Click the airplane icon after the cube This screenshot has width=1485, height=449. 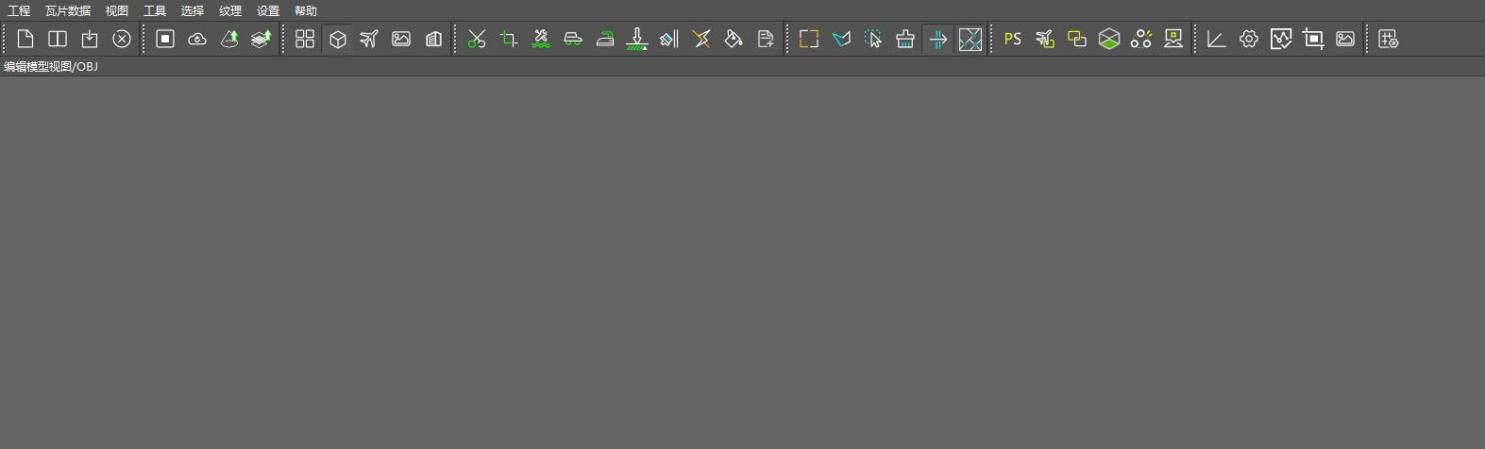[x=369, y=39]
